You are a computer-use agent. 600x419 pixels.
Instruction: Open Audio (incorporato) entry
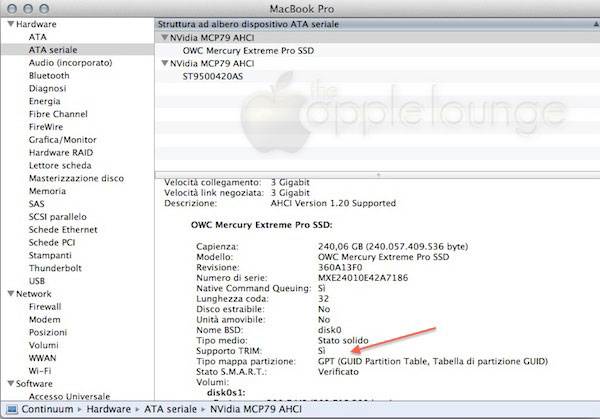coord(70,63)
